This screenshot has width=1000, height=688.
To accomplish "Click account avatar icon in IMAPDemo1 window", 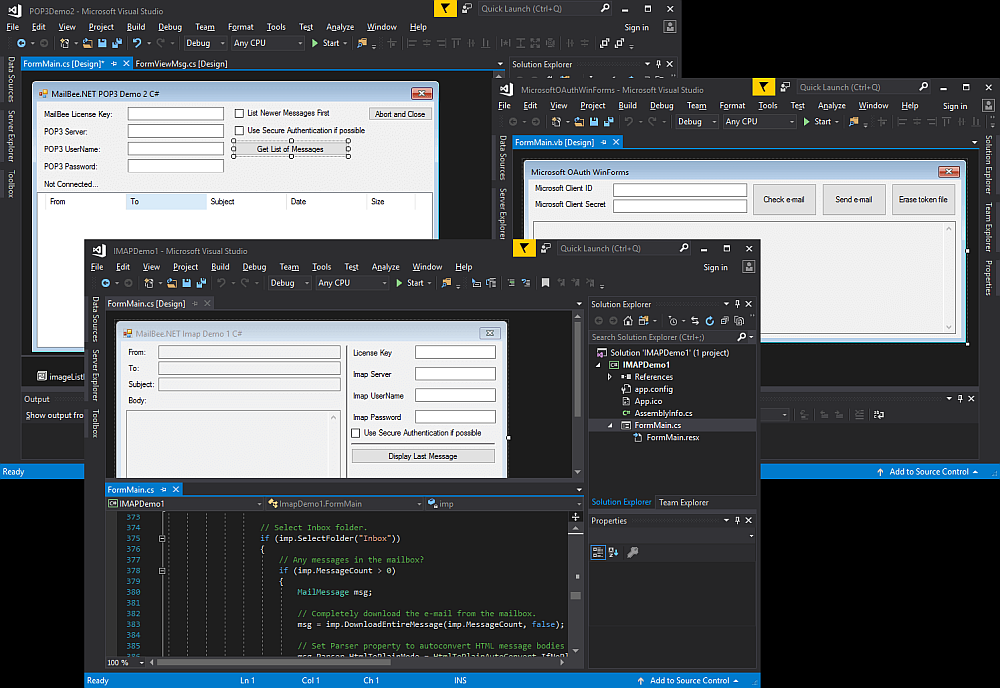I will point(749,267).
